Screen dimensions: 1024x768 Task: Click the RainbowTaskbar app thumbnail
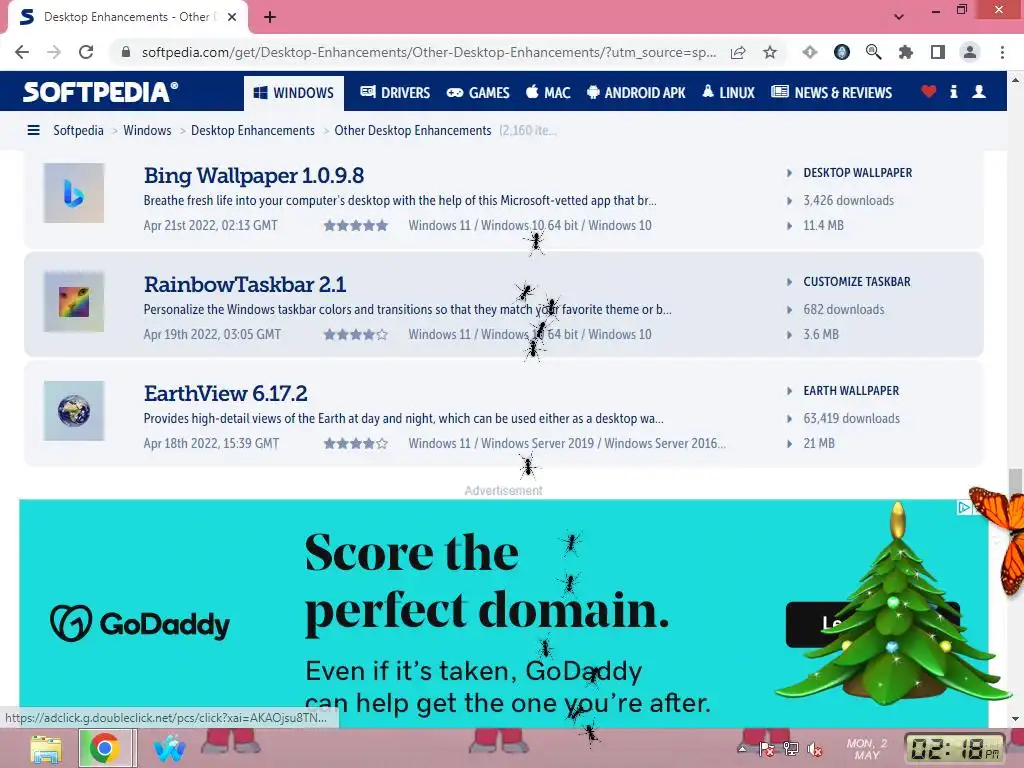pos(74,302)
